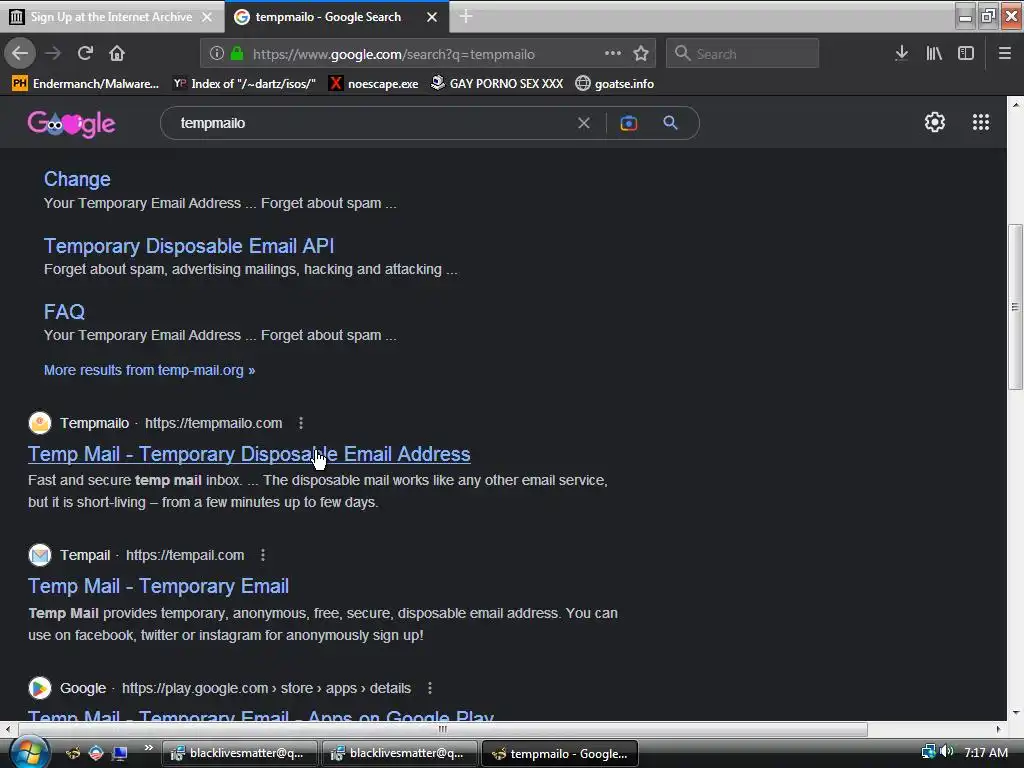Open the network tray icon

pos(928,752)
